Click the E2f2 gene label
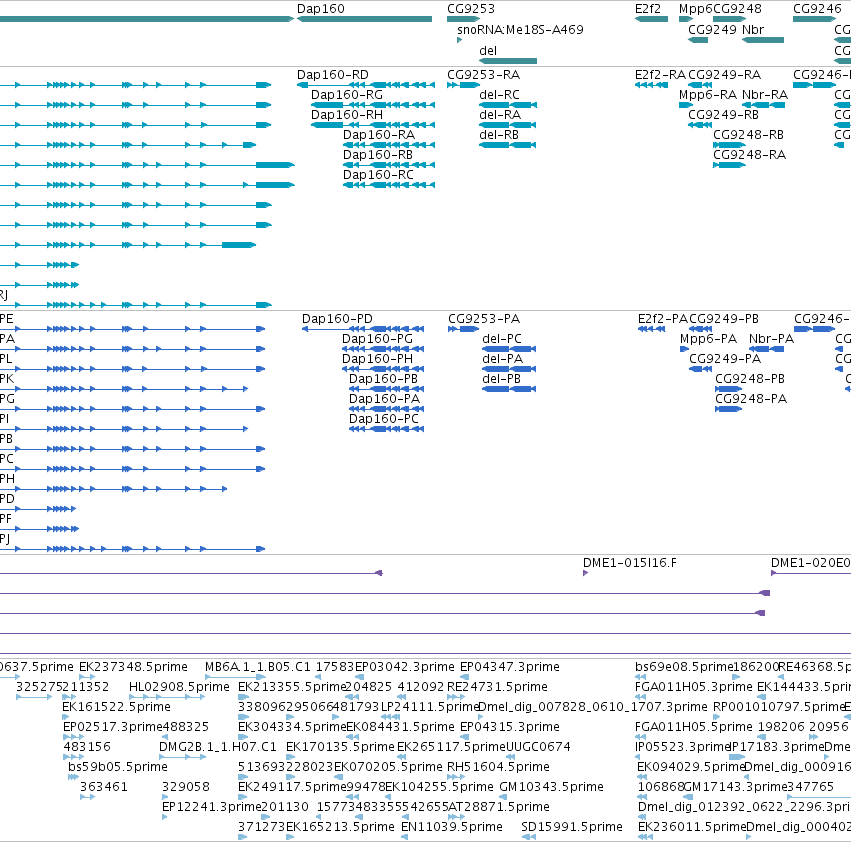The image size is (851, 842). (x=647, y=9)
